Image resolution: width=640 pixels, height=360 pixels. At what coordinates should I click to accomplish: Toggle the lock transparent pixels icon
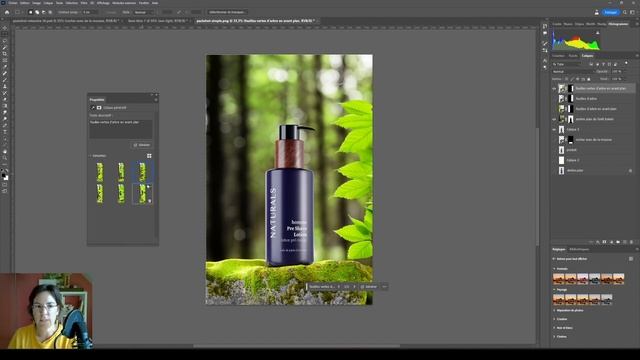tap(567, 79)
